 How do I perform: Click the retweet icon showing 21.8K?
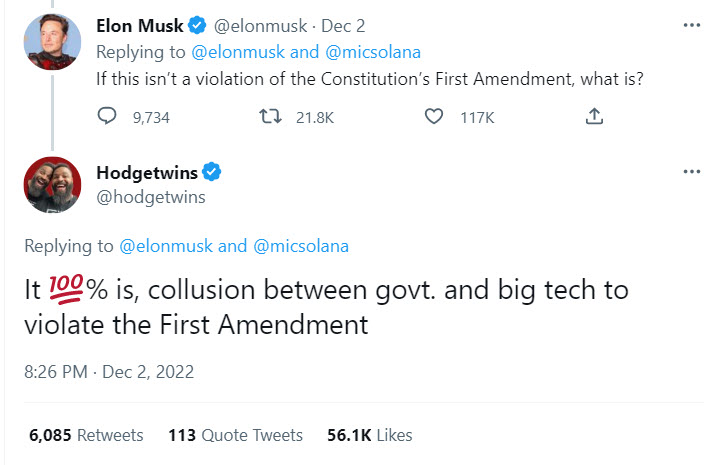[269, 117]
